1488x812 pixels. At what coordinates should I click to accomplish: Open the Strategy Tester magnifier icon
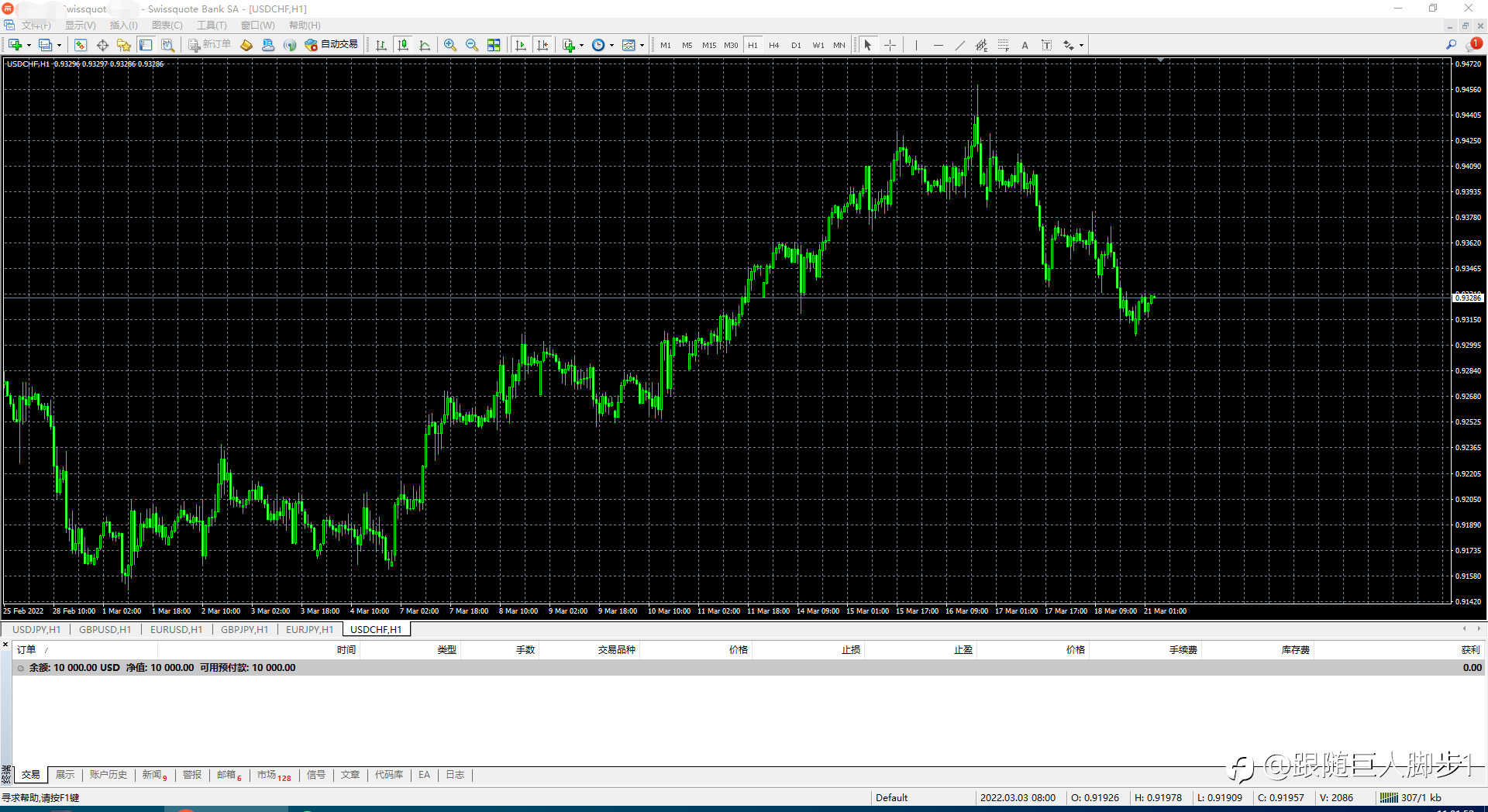167,45
